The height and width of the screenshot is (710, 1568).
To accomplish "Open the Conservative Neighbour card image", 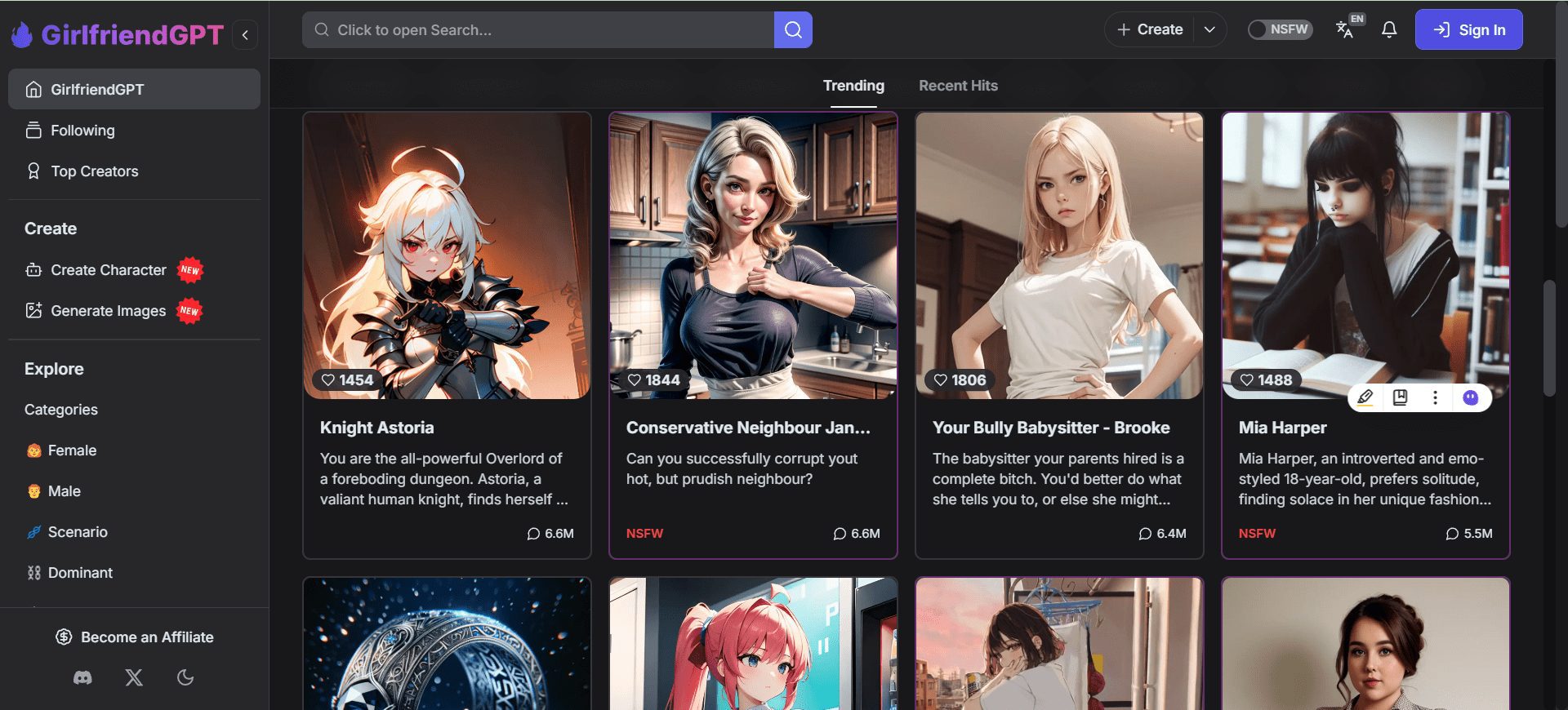I will pyautogui.click(x=753, y=255).
